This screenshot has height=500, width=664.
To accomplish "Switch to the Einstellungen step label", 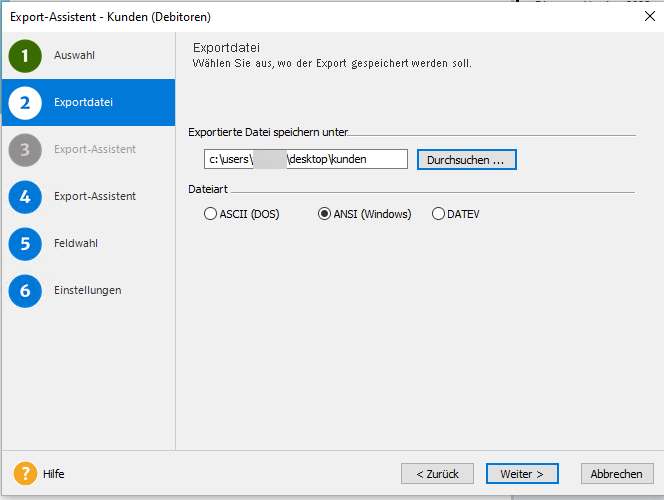I will (88, 290).
